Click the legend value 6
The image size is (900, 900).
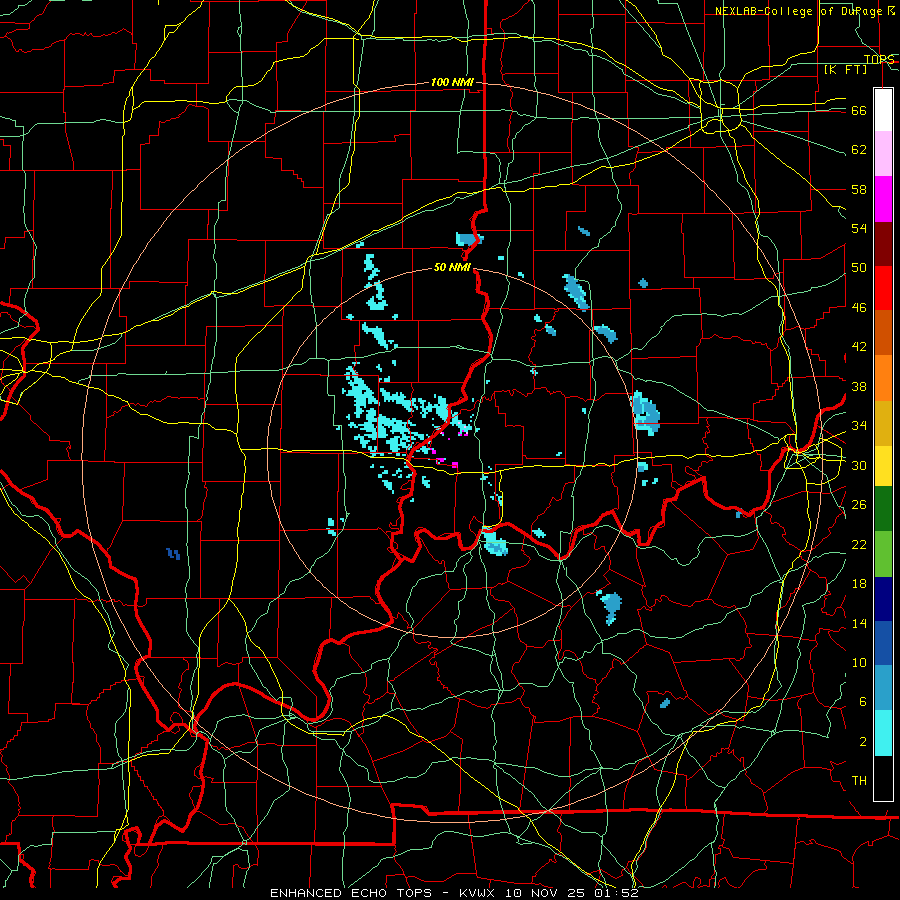point(862,702)
